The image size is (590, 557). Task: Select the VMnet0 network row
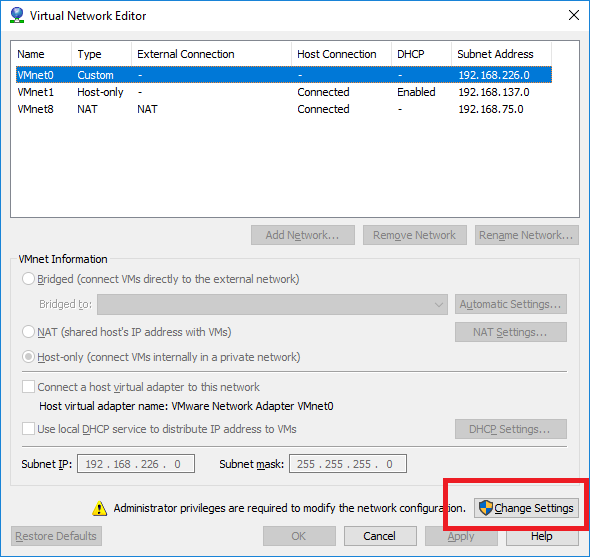(x=284, y=75)
